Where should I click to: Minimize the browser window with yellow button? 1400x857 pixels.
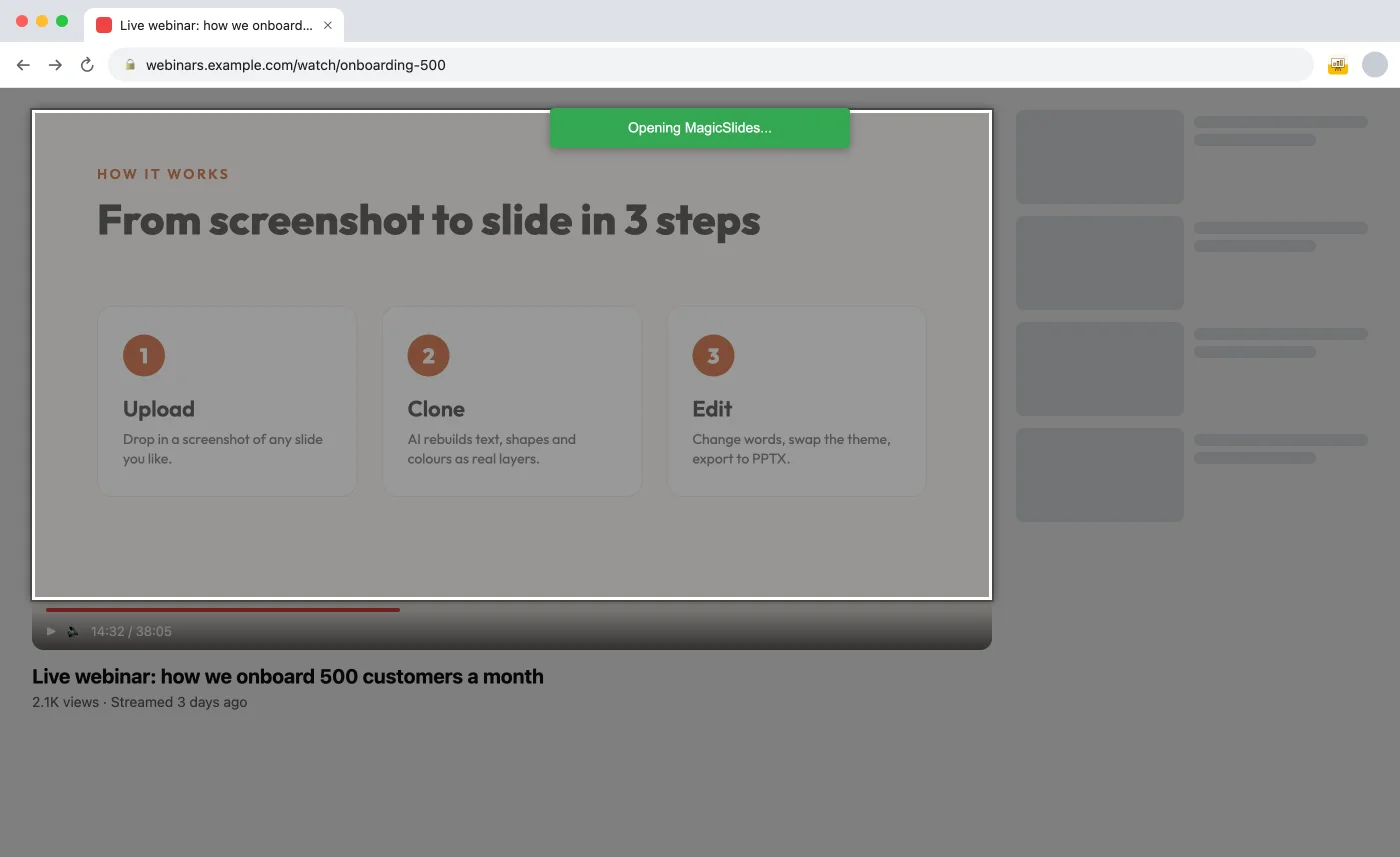42,21
